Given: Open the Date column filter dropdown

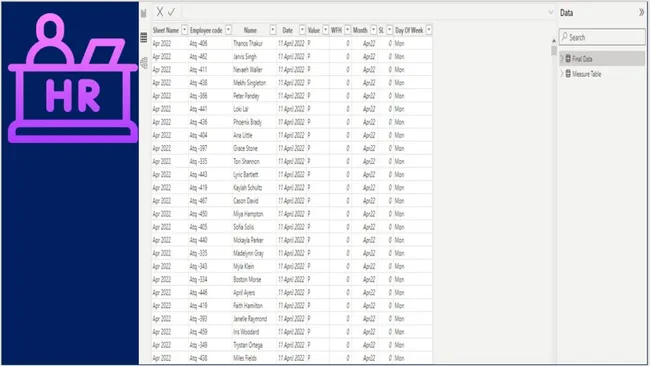Looking at the screenshot, I should point(302,30).
